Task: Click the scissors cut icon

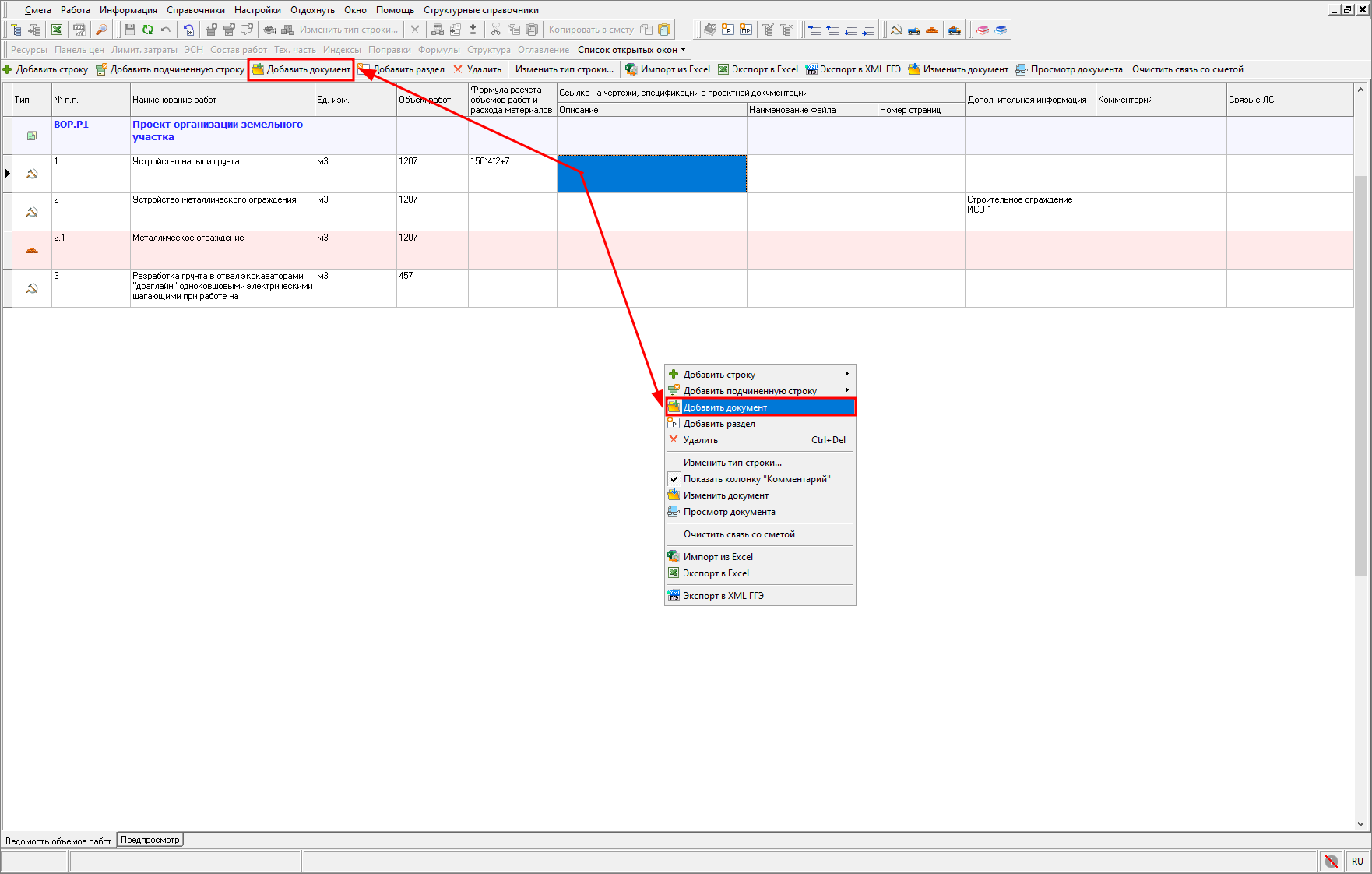Action: [x=495, y=30]
